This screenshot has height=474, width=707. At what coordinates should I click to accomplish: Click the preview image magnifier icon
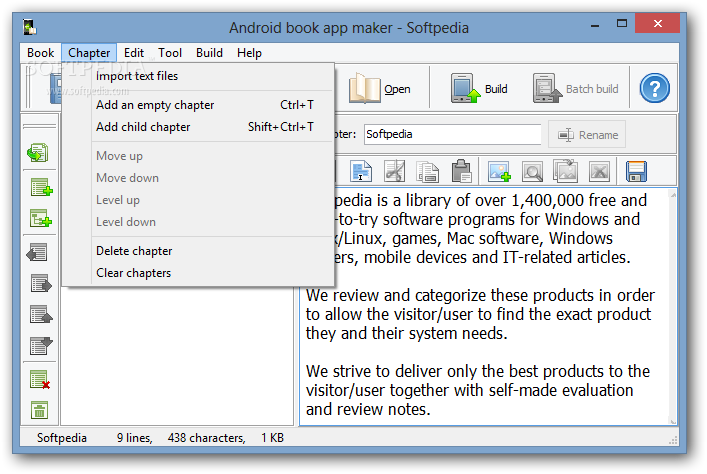point(532,171)
